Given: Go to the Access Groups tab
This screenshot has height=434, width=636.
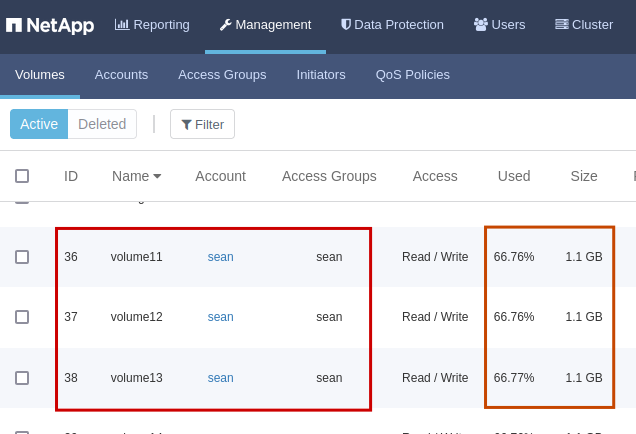Looking at the screenshot, I should 222,75.
